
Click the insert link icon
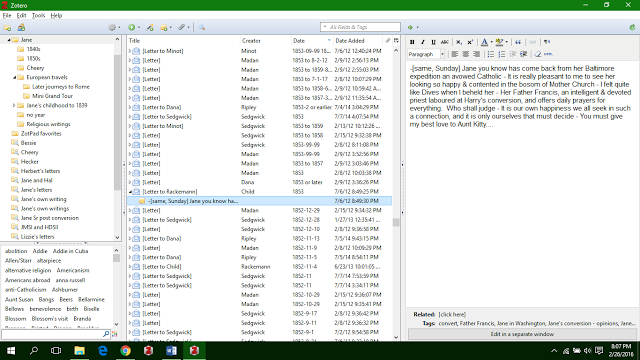pos(533,42)
